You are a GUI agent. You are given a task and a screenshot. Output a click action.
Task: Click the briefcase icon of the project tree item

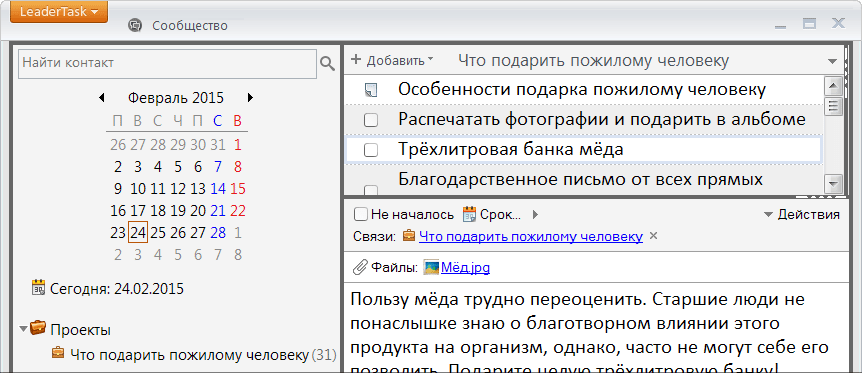click(58, 353)
